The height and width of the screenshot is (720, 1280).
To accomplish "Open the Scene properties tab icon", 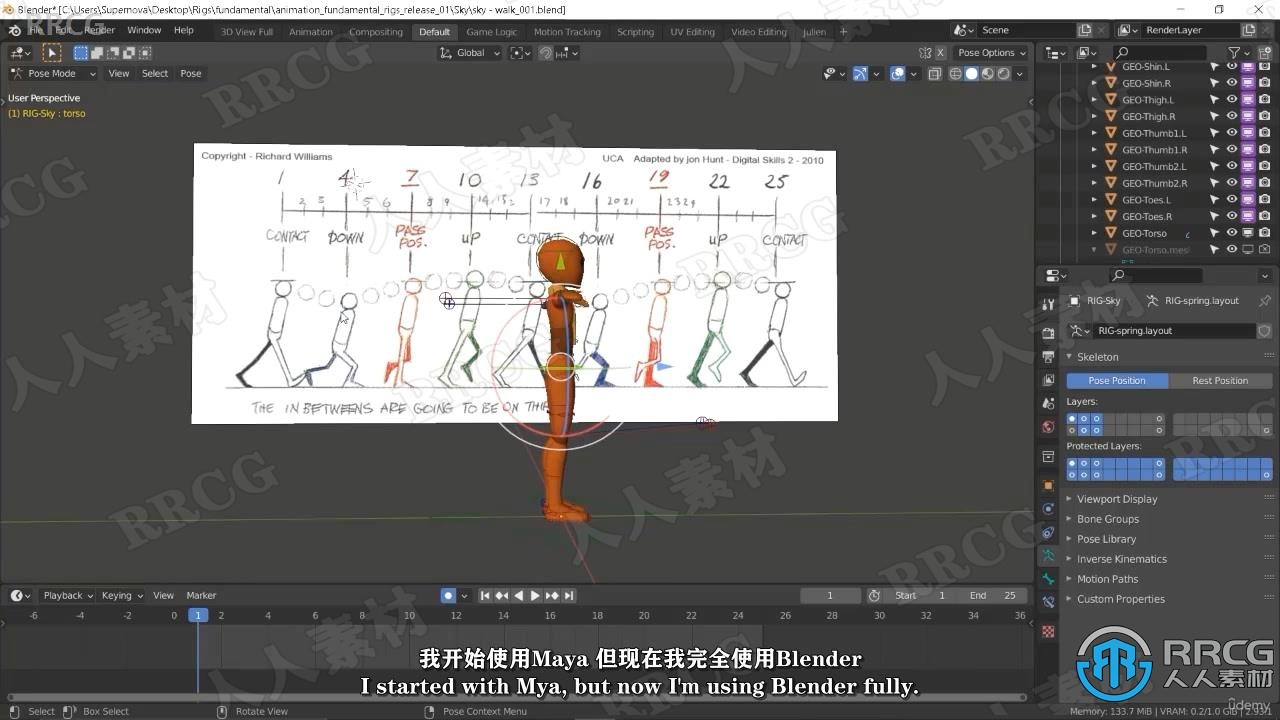I will point(1048,403).
